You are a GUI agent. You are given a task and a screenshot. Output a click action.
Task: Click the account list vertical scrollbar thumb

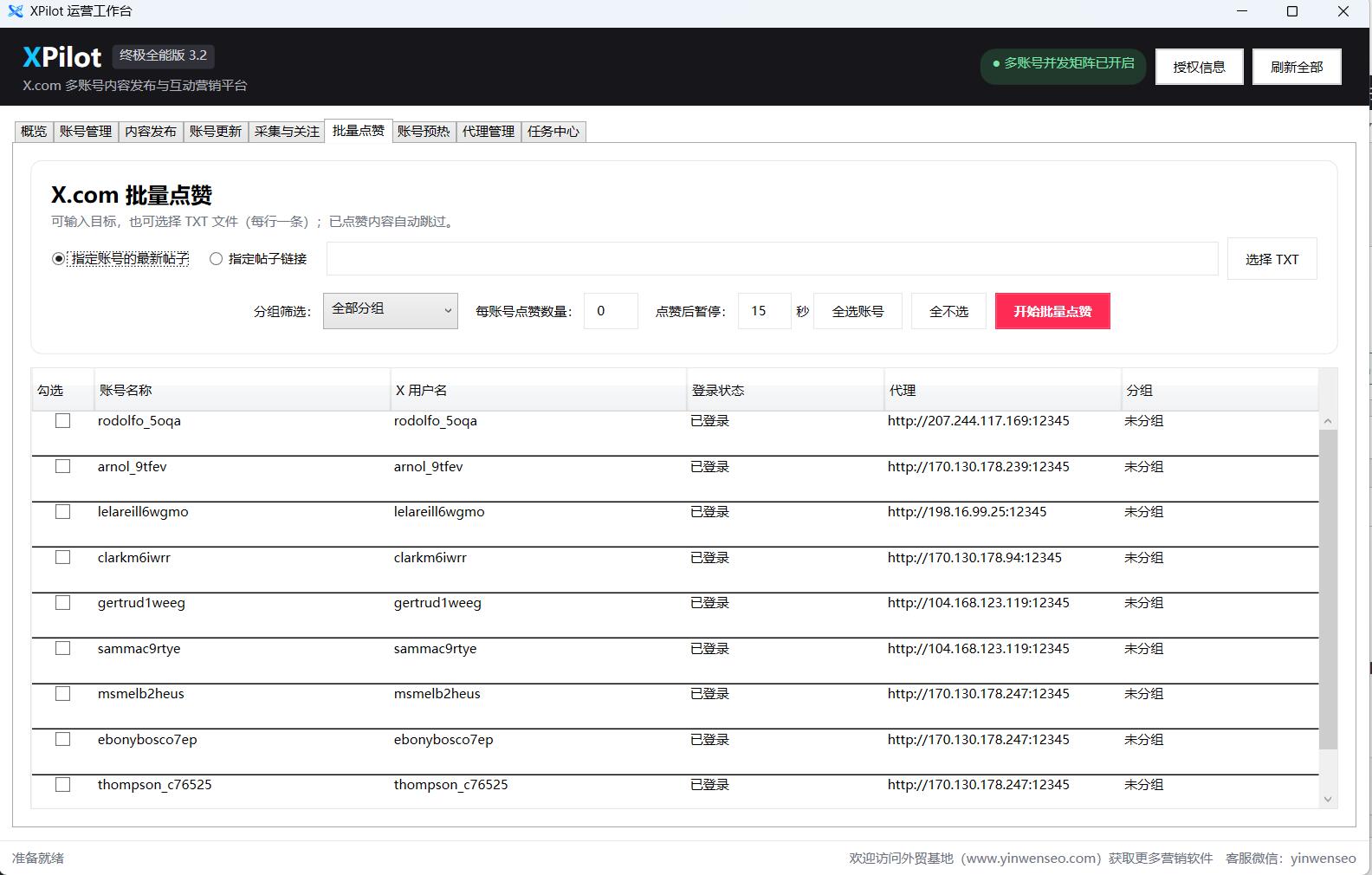(x=1328, y=589)
